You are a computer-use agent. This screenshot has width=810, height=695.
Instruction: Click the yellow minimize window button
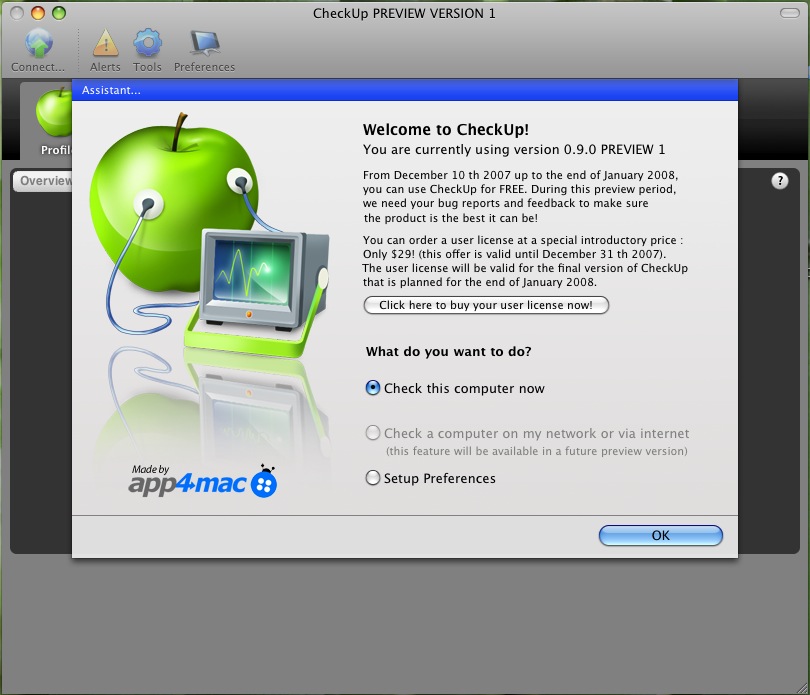[x=38, y=13]
